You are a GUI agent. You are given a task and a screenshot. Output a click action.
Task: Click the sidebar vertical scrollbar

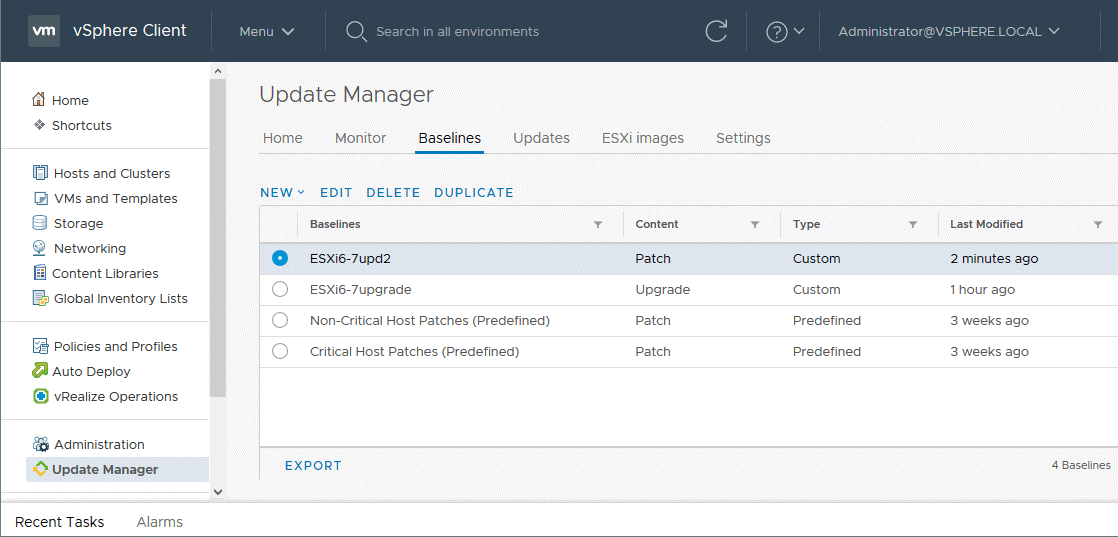[x=217, y=240]
